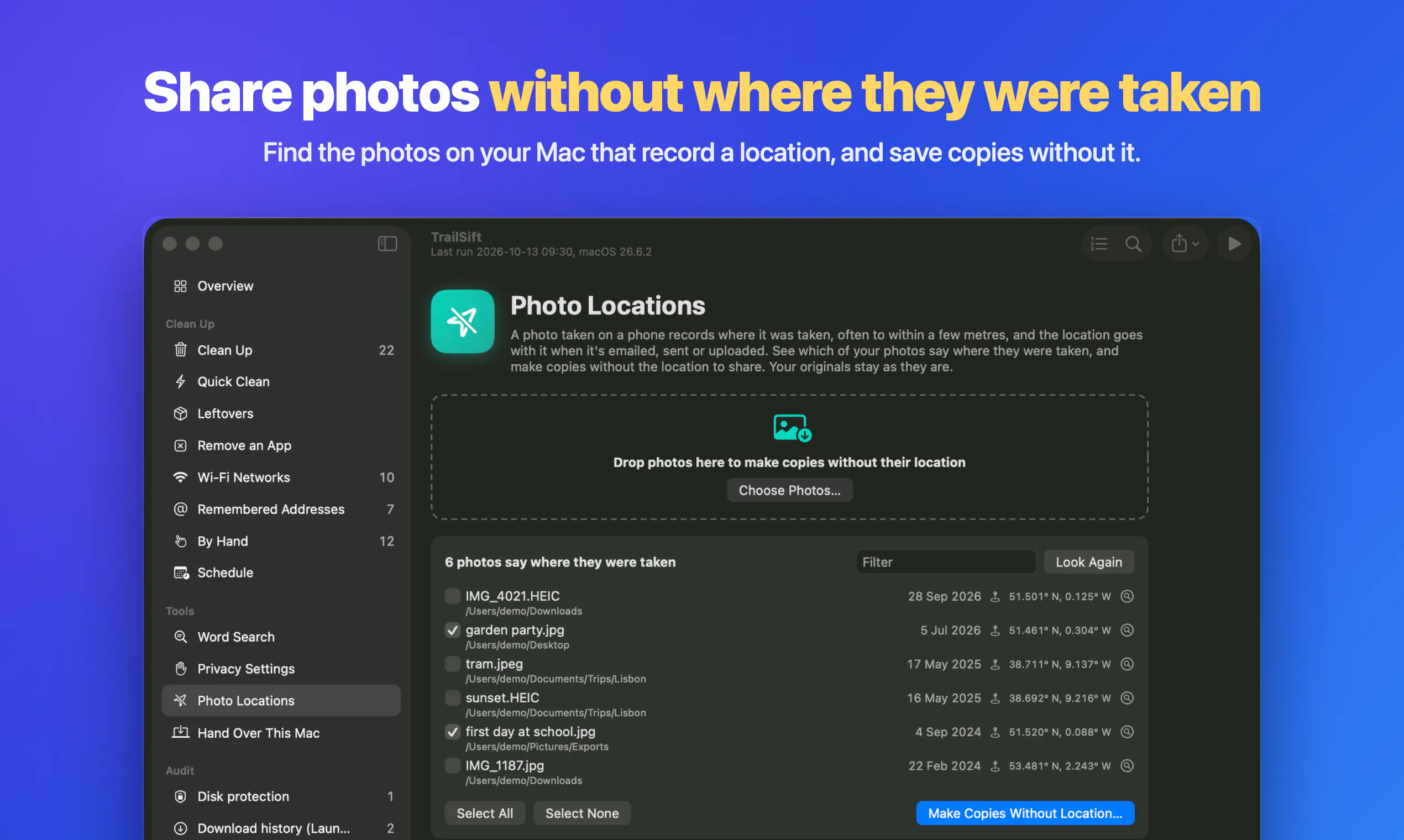Click the Look Again button

coord(1089,563)
